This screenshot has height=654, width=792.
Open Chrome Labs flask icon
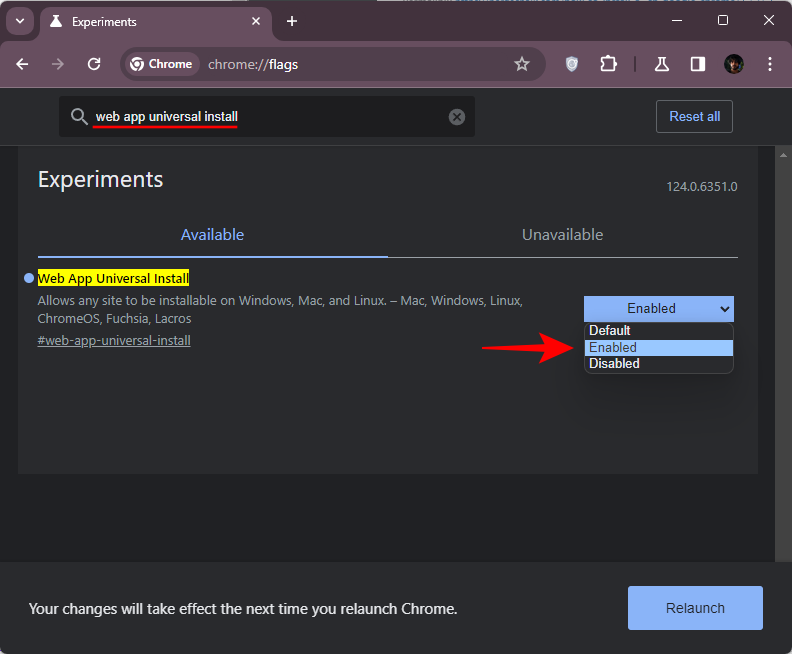[662, 64]
